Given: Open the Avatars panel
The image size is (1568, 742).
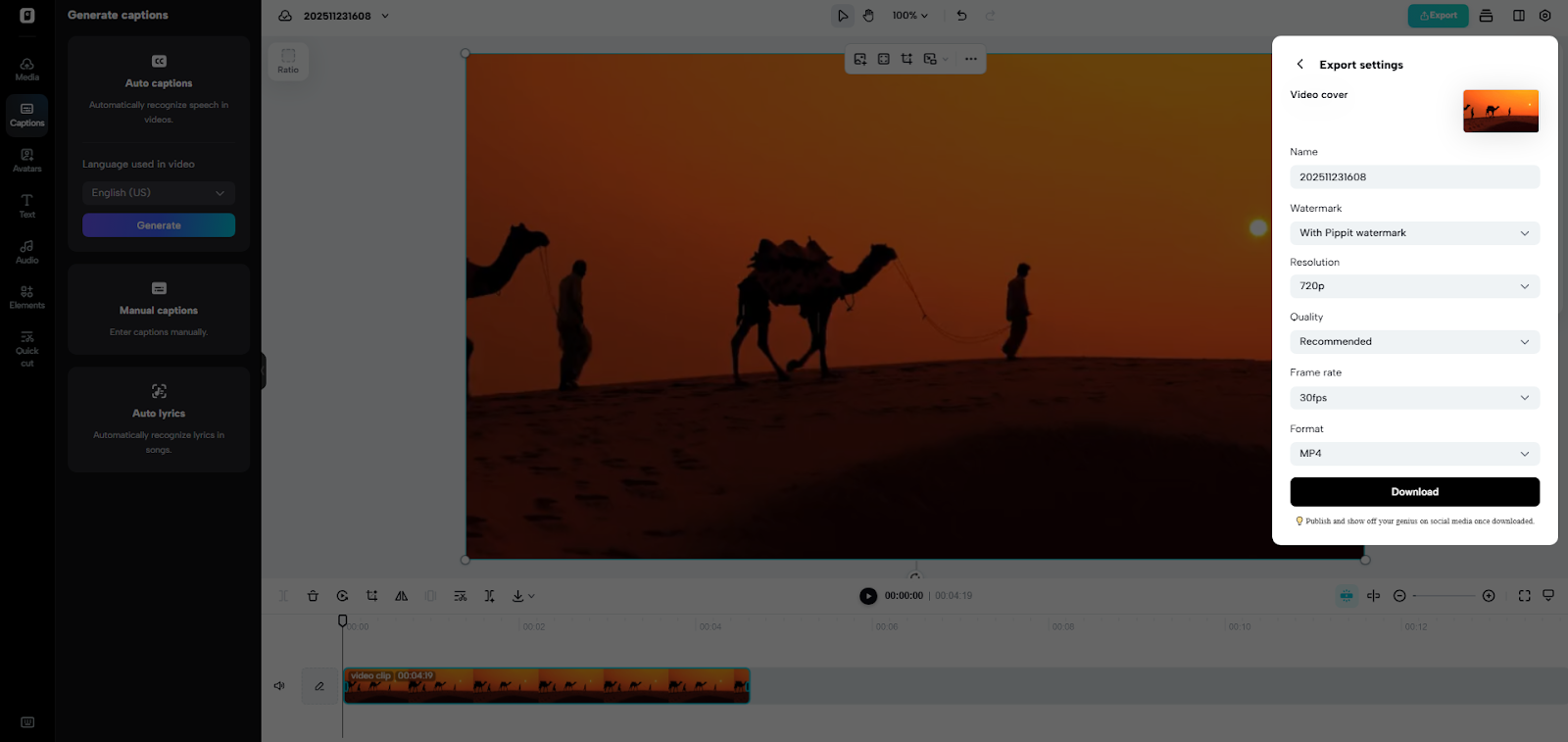Looking at the screenshot, I should coord(27,160).
